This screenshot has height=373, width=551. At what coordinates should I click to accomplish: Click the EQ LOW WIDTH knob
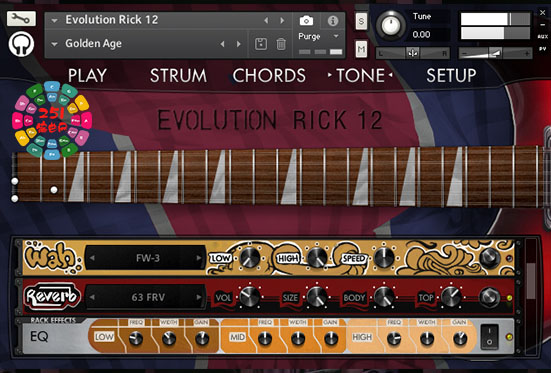(x=169, y=339)
